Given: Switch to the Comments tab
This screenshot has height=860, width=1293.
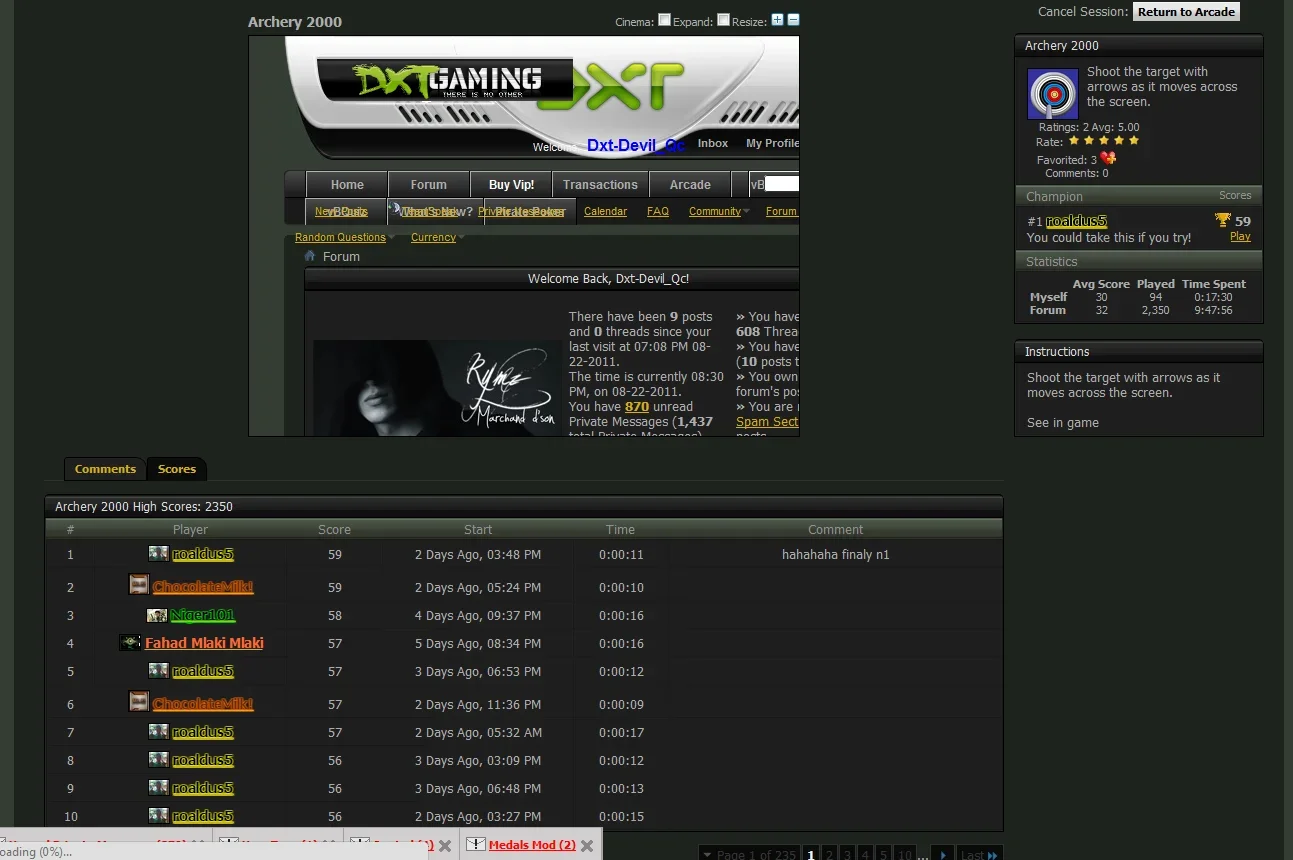Looking at the screenshot, I should [x=105, y=469].
